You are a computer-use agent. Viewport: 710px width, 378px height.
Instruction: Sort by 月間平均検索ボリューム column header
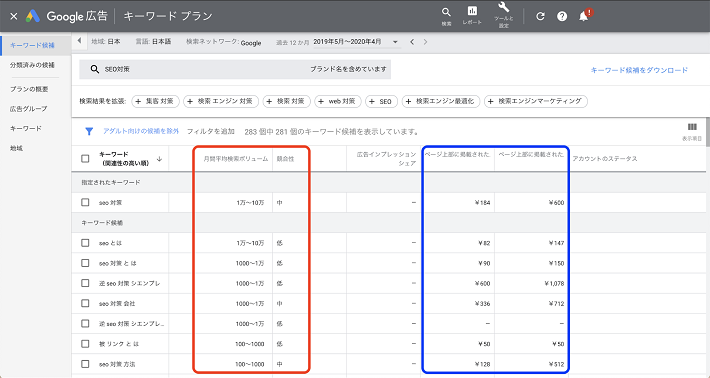click(x=235, y=159)
